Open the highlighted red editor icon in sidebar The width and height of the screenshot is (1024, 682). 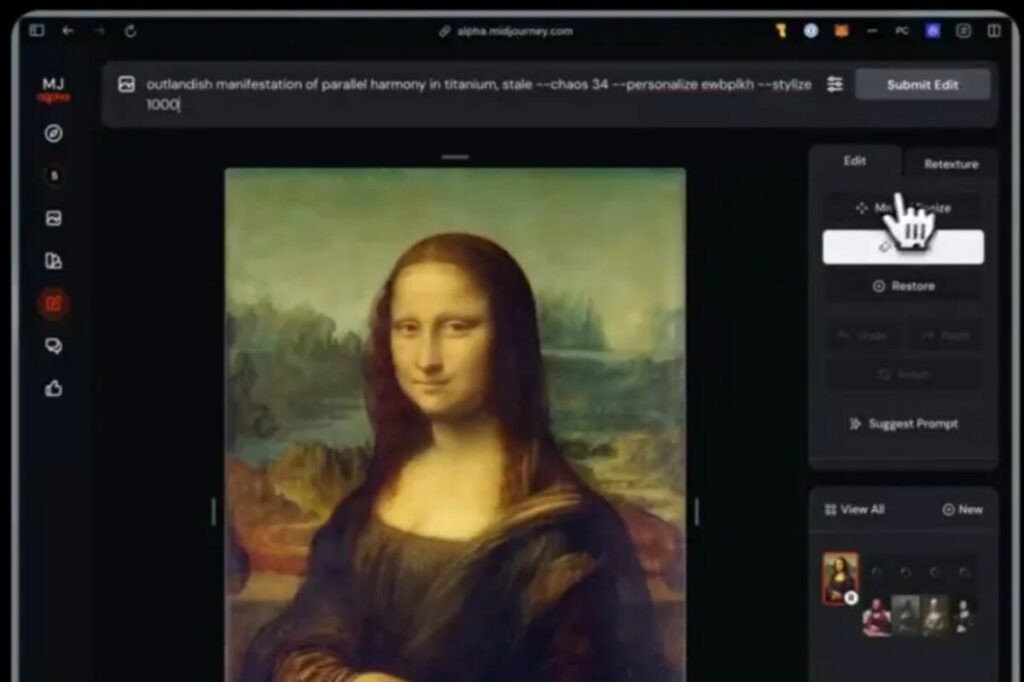coord(54,303)
